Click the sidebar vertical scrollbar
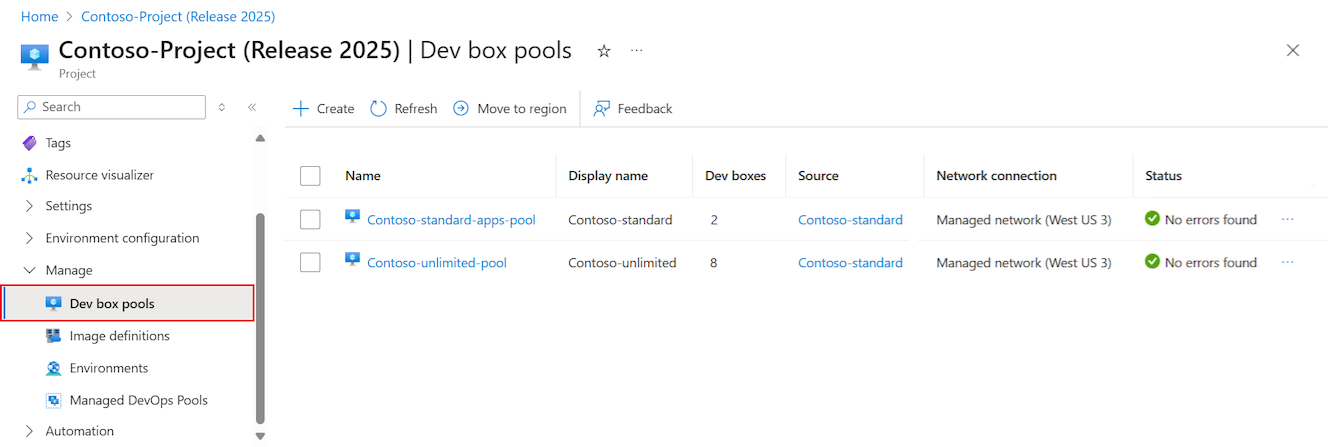This screenshot has width=1328, height=447. 260,318
